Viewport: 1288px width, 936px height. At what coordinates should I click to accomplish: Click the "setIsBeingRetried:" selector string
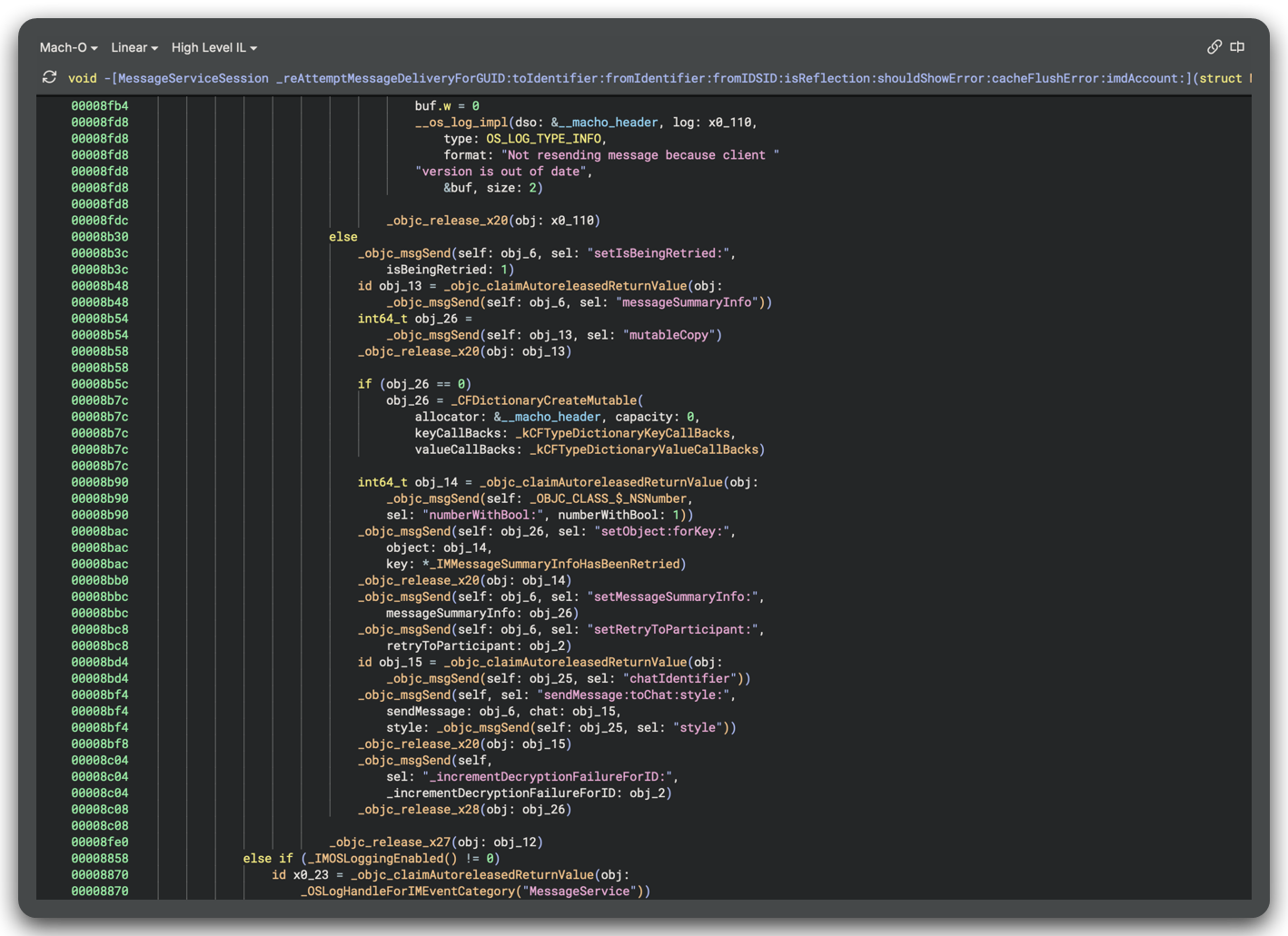[x=658, y=253]
